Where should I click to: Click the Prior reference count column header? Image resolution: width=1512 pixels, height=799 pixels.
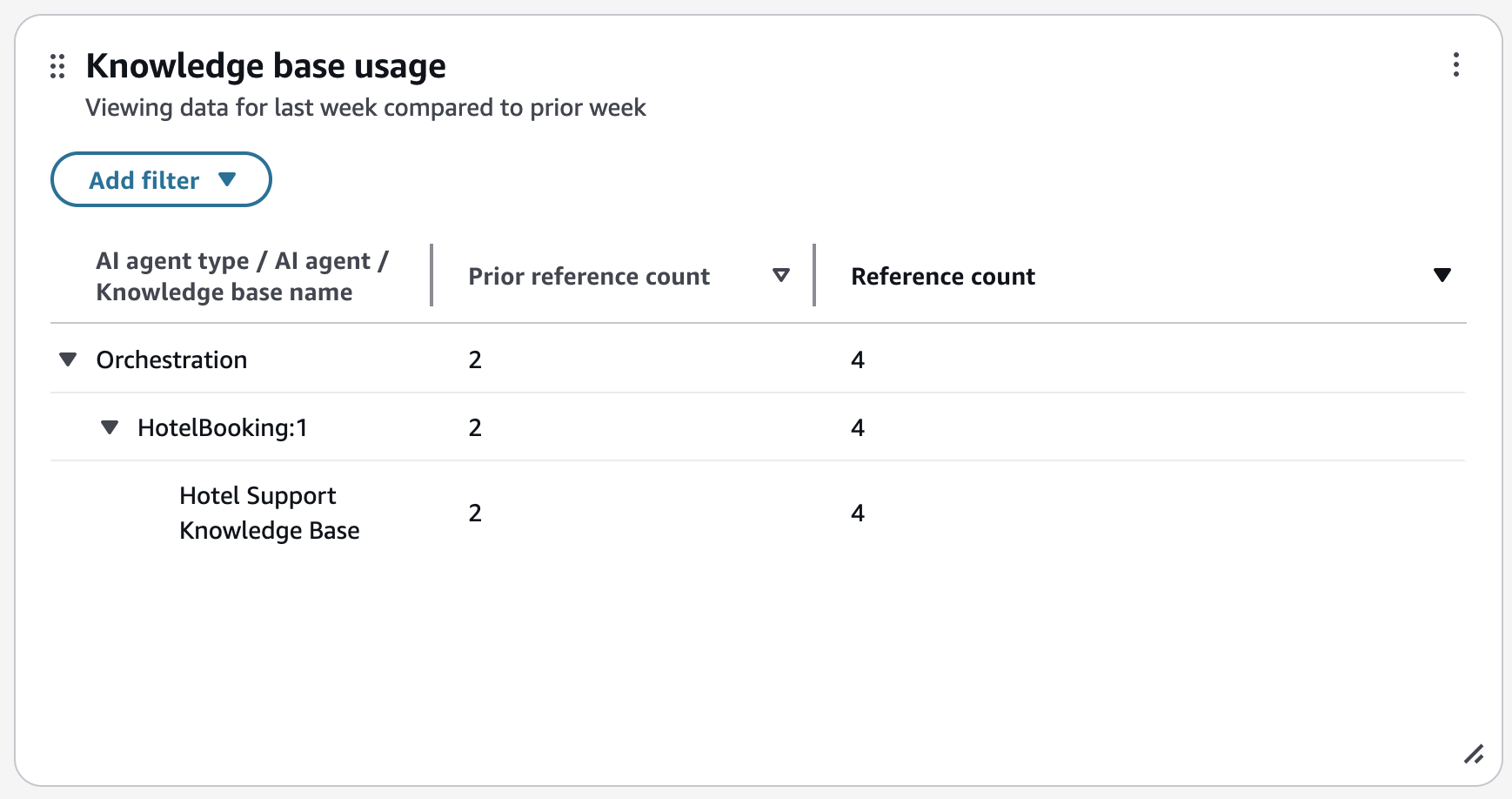coord(589,277)
